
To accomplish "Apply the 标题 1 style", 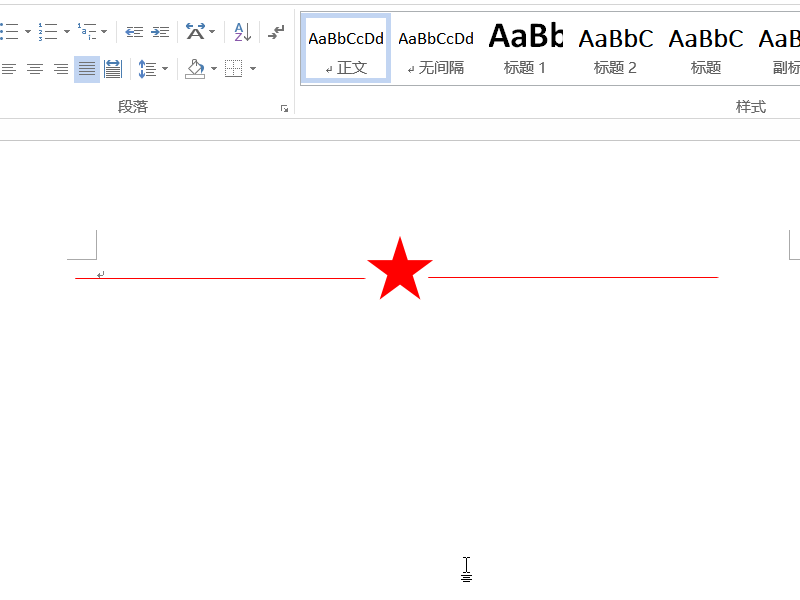I will click(526, 49).
